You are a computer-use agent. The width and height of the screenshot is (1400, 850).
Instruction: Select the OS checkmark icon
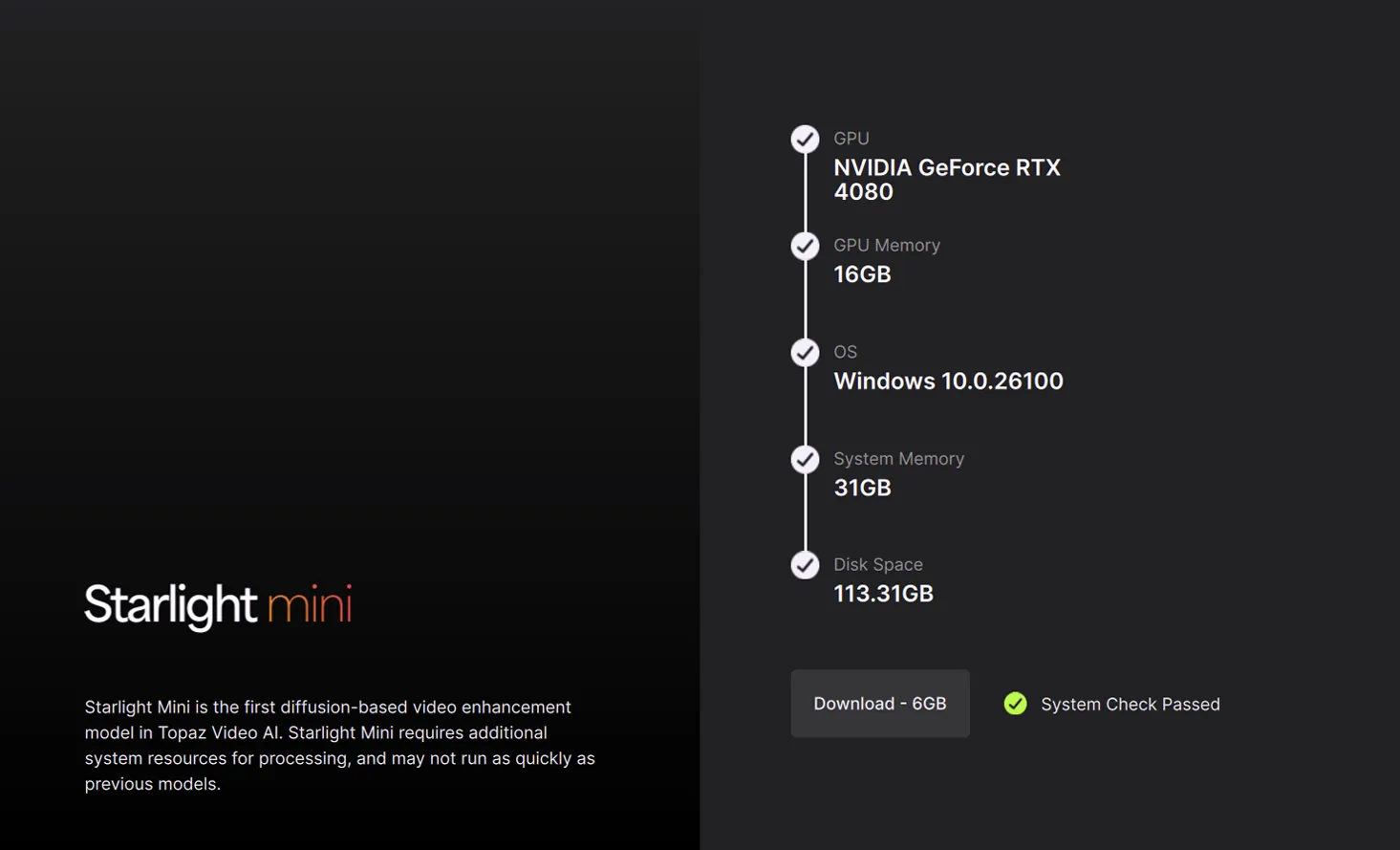805,353
